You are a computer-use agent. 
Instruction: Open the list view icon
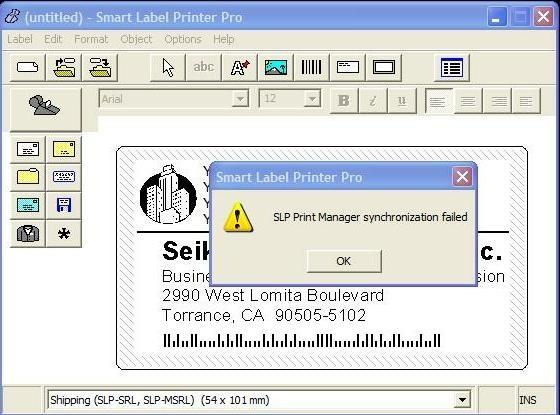[x=452, y=67]
